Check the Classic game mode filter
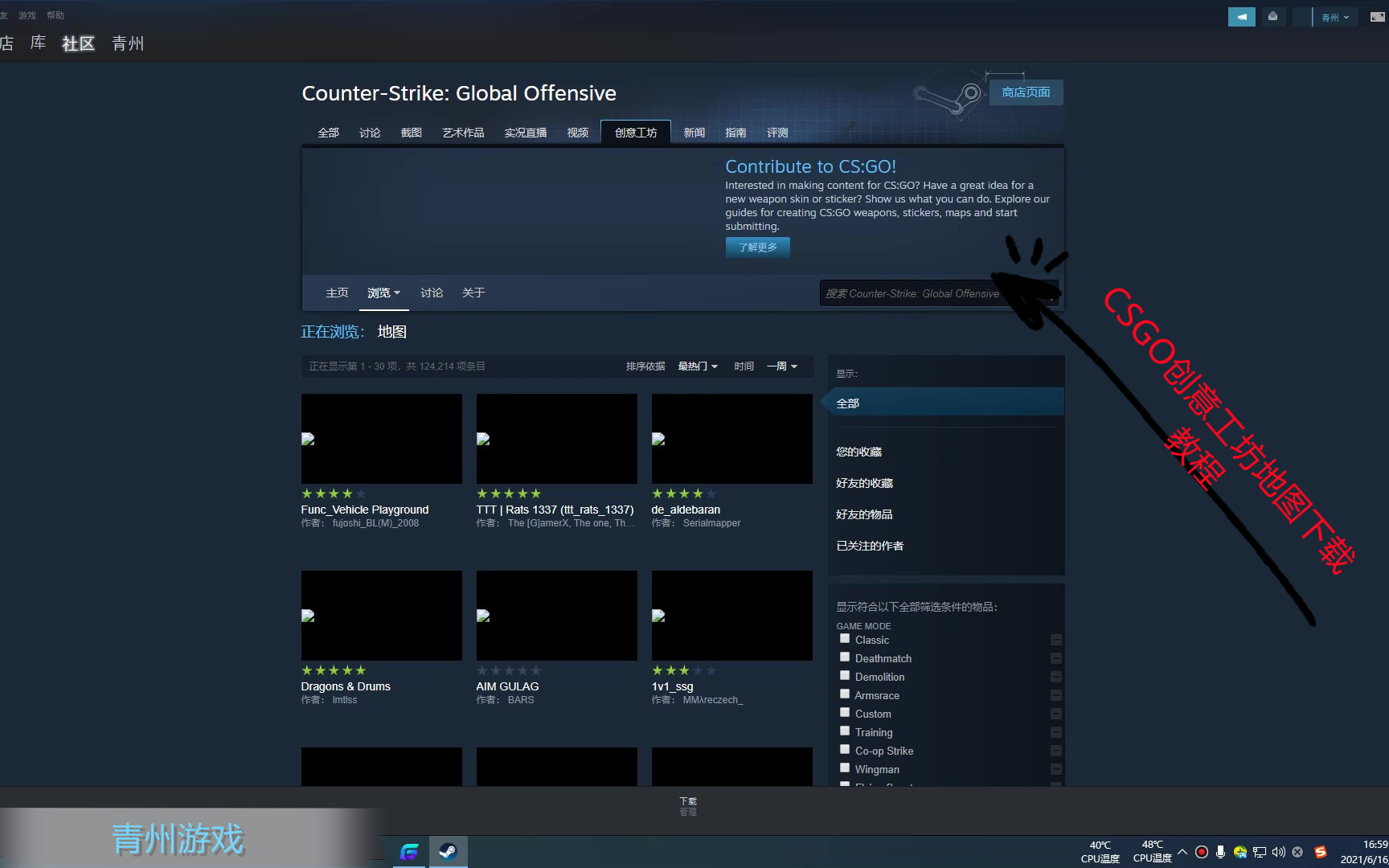This screenshot has width=1389, height=868. point(845,638)
